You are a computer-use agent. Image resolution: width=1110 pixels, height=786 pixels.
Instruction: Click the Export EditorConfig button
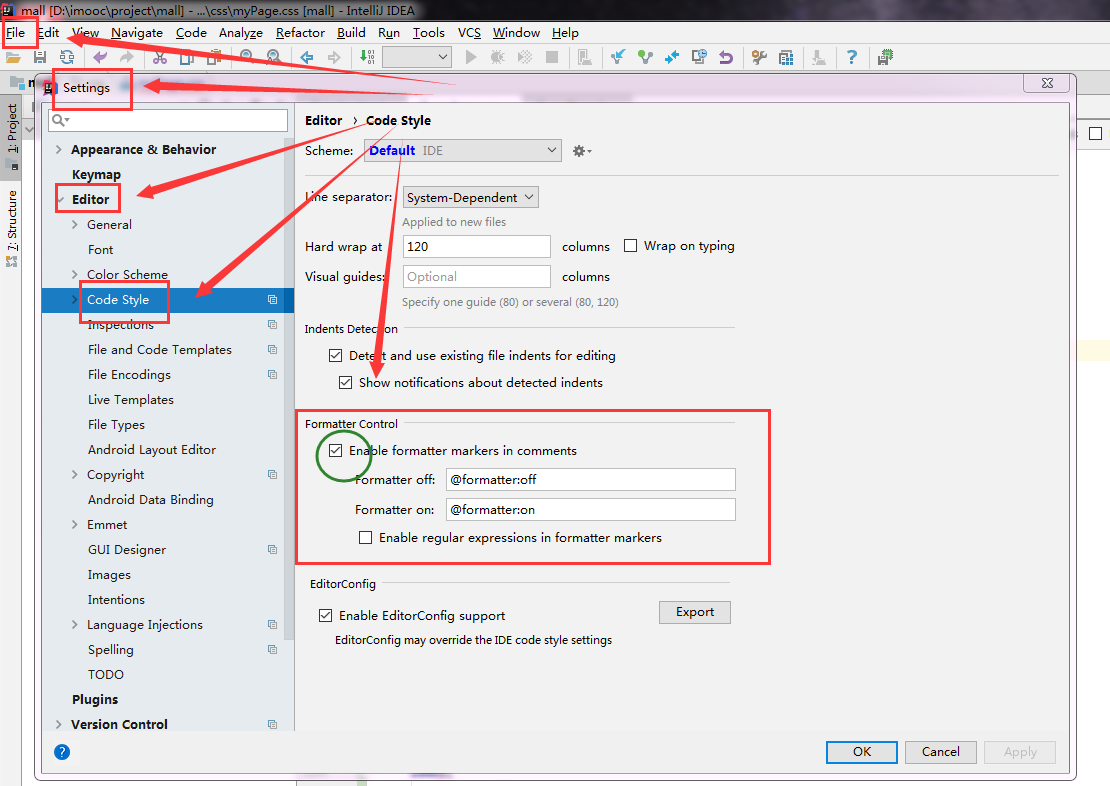[x=694, y=612]
